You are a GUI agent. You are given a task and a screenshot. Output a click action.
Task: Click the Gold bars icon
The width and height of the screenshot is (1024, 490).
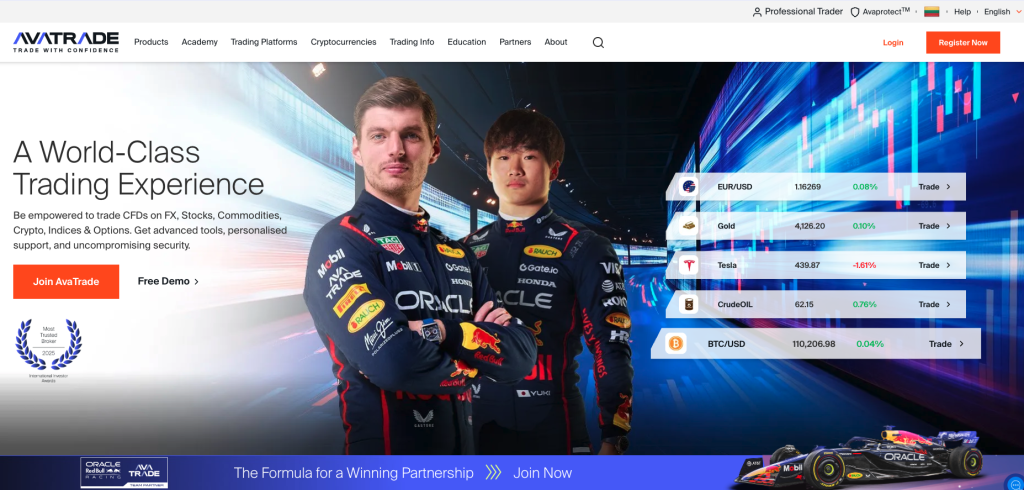688,226
